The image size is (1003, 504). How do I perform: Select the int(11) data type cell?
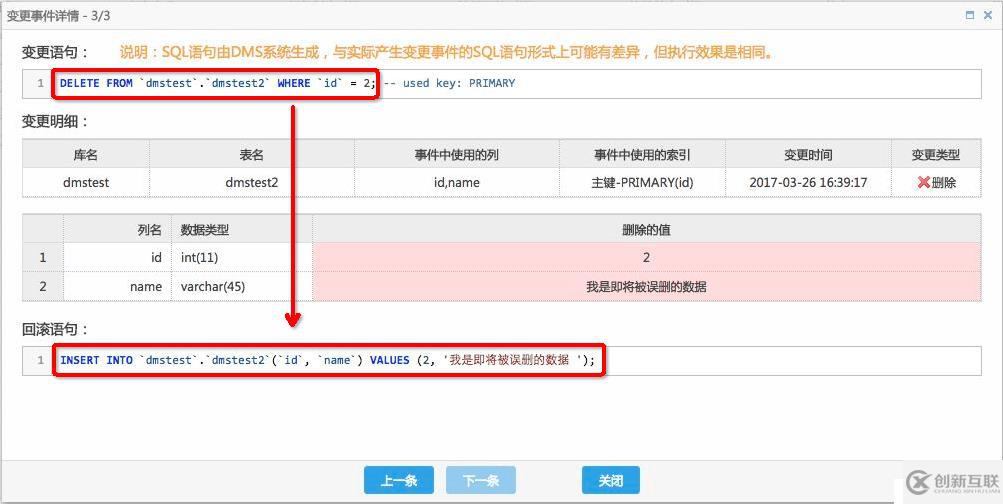click(x=242, y=257)
